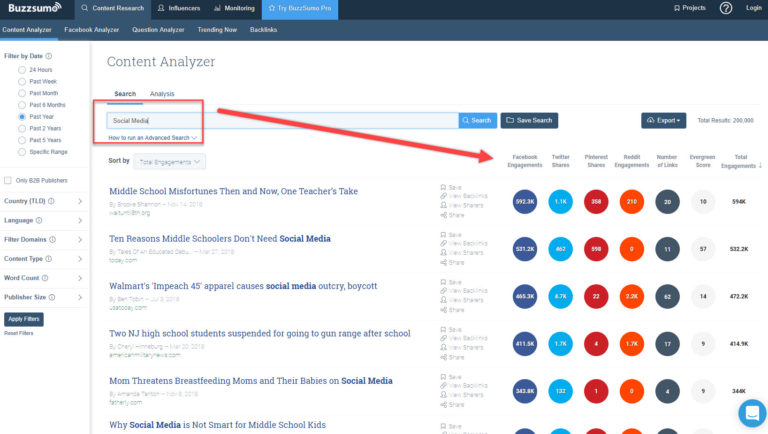The height and width of the screenshot is (434, 768).
Task: Open Ten Reasons Middle Schoolers article link
Action: (219, 239)
